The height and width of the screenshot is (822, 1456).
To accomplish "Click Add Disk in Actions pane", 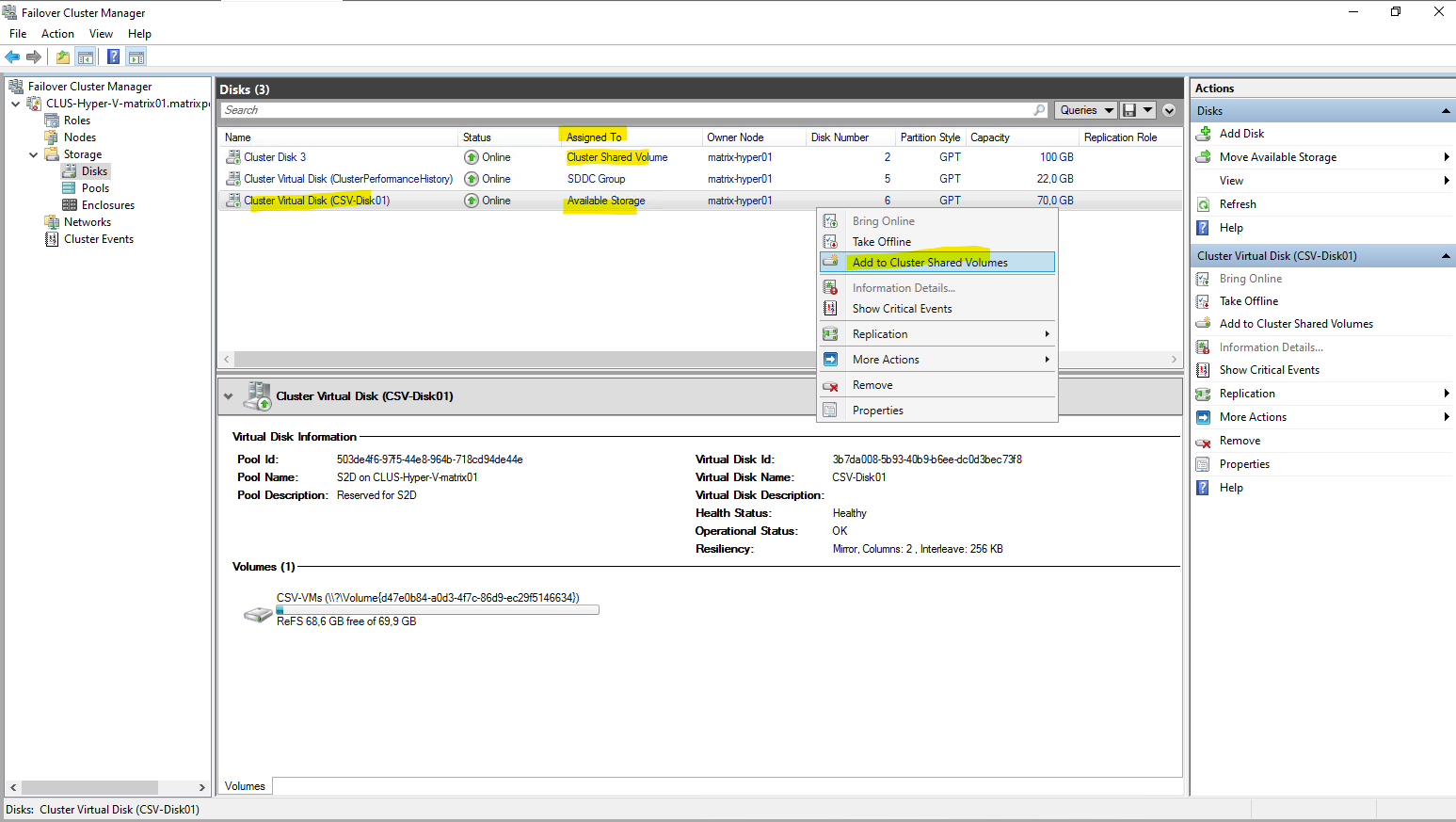I will pos(1241,134).
